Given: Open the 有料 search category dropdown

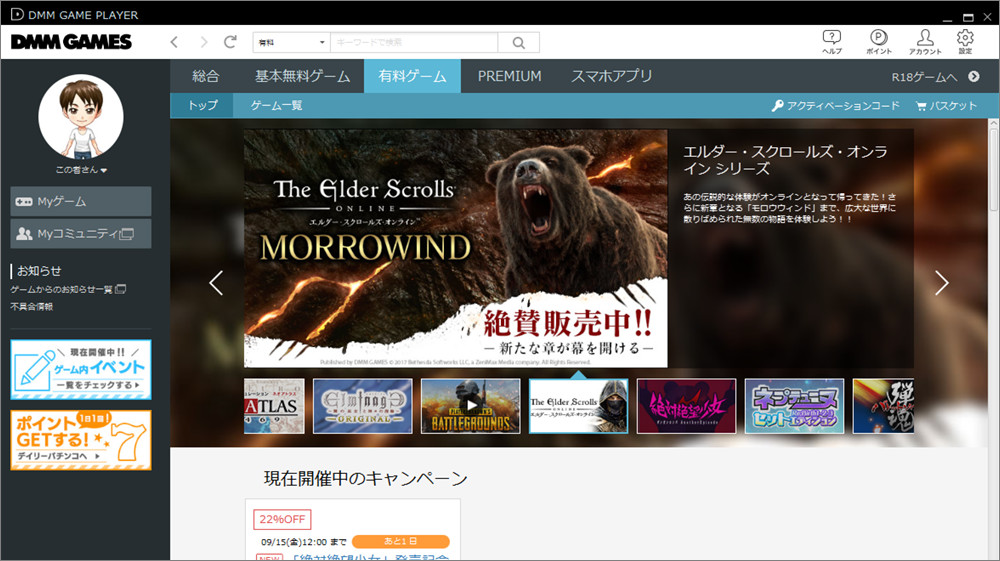Looking at the screenshot, I should (291, 43).
